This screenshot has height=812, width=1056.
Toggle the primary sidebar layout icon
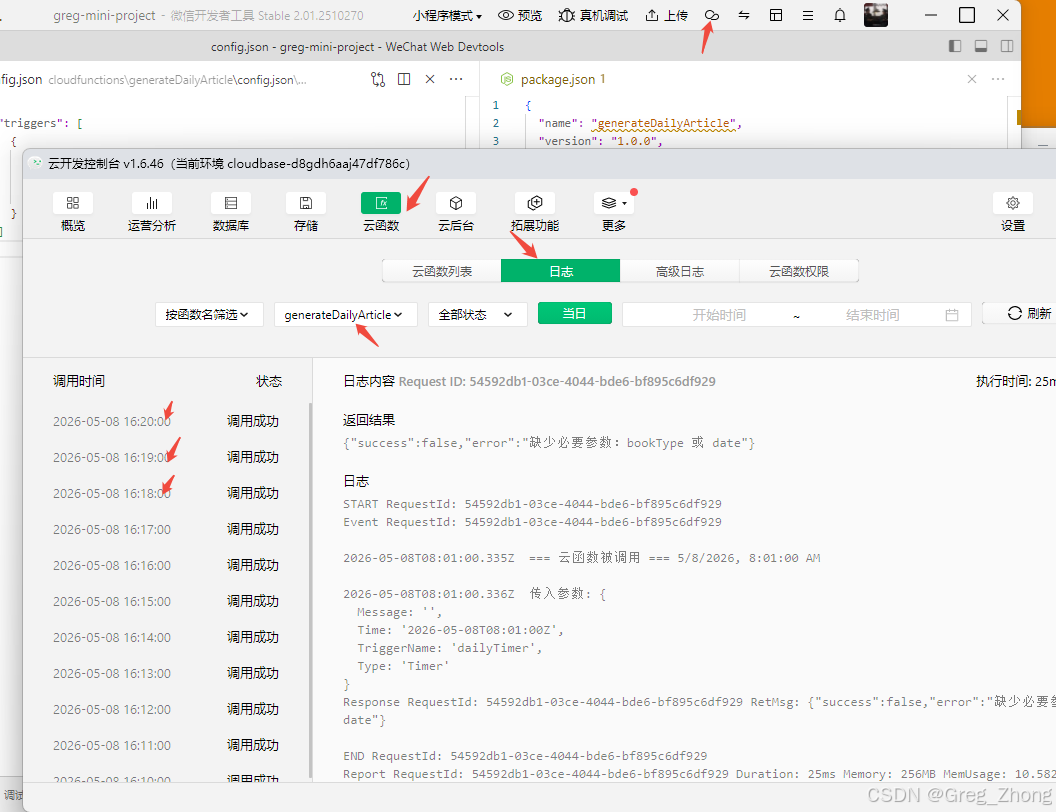tap(955, 46)
